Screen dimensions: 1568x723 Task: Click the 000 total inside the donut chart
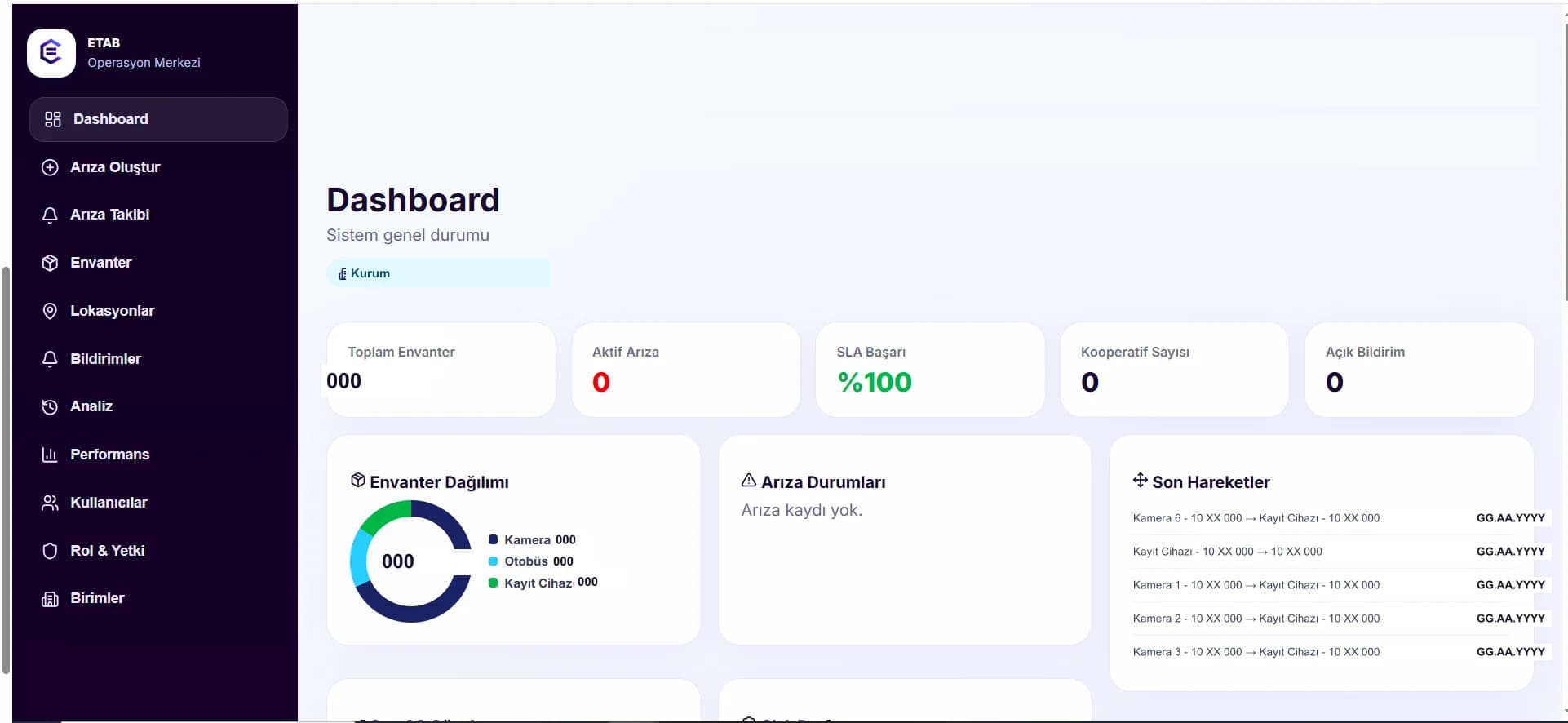398,561
